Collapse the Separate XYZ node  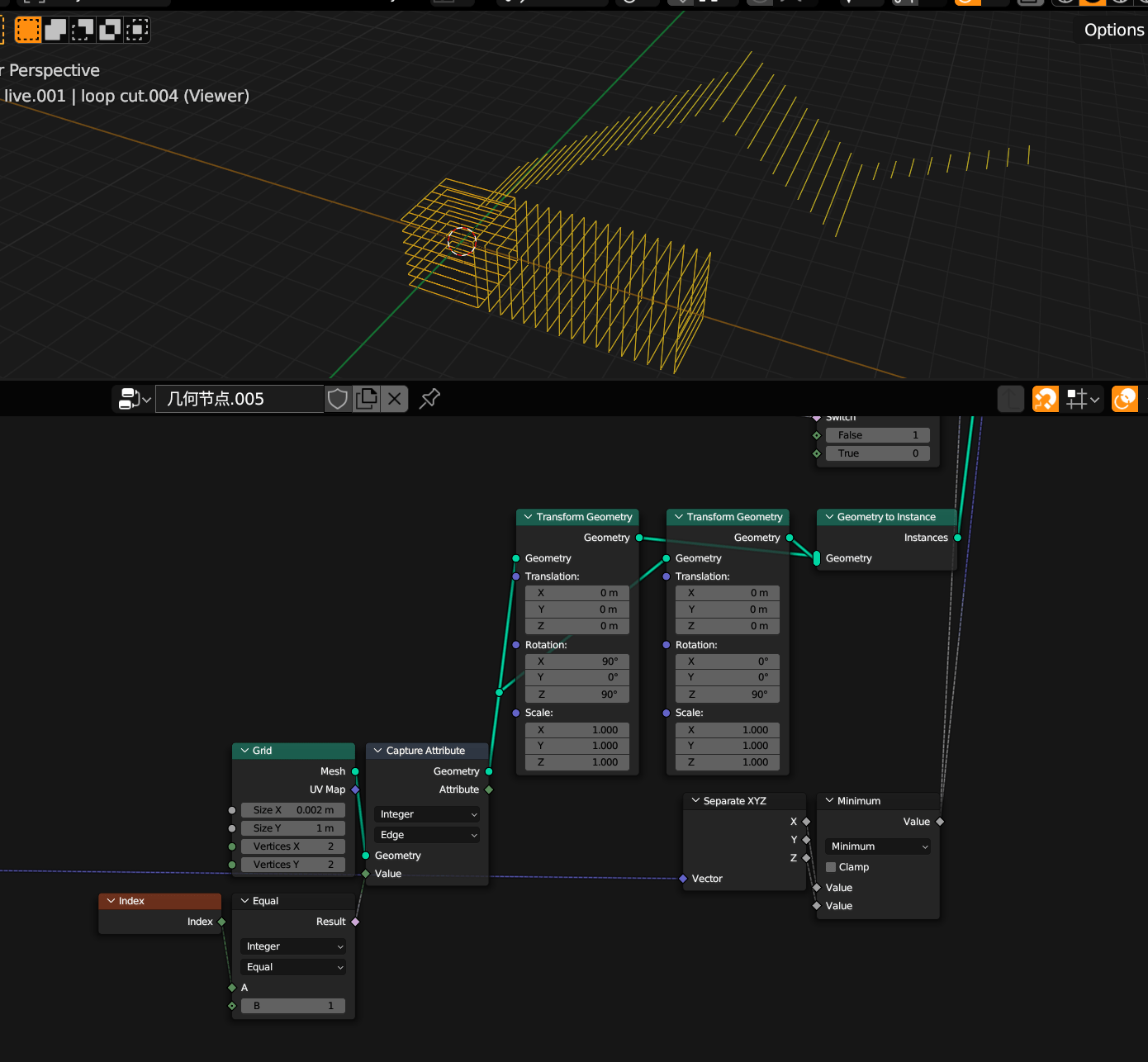695,801
